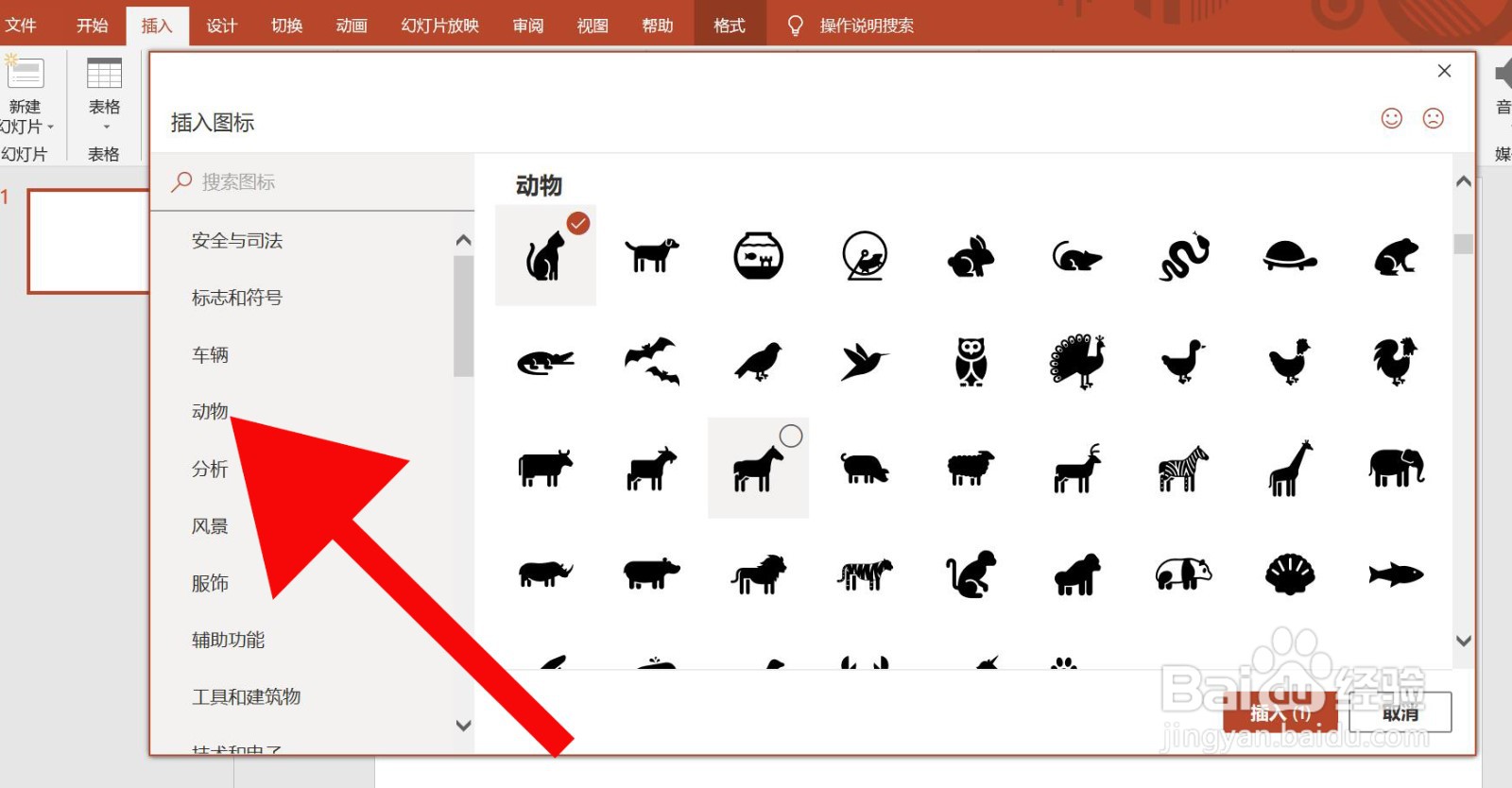Viewport: 1512px width, 788px height.
Task: Open the 新建幻灯片 dropdown arrow
Action: (50, 127)
